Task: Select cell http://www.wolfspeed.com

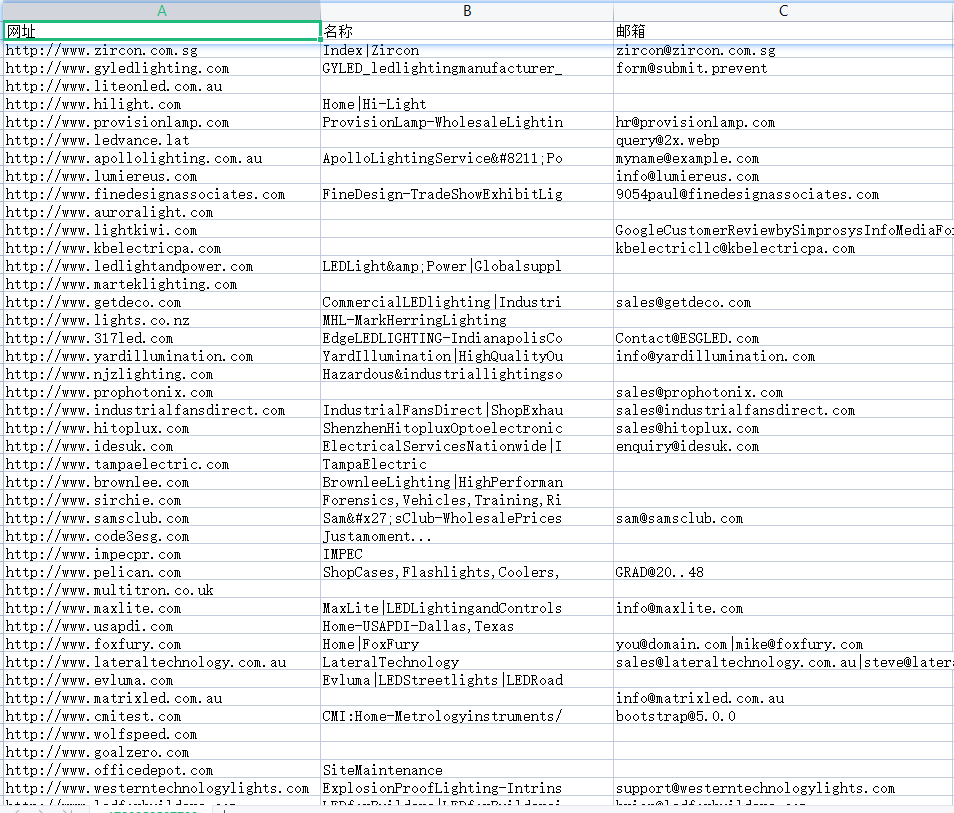Action: coord(162,734)
